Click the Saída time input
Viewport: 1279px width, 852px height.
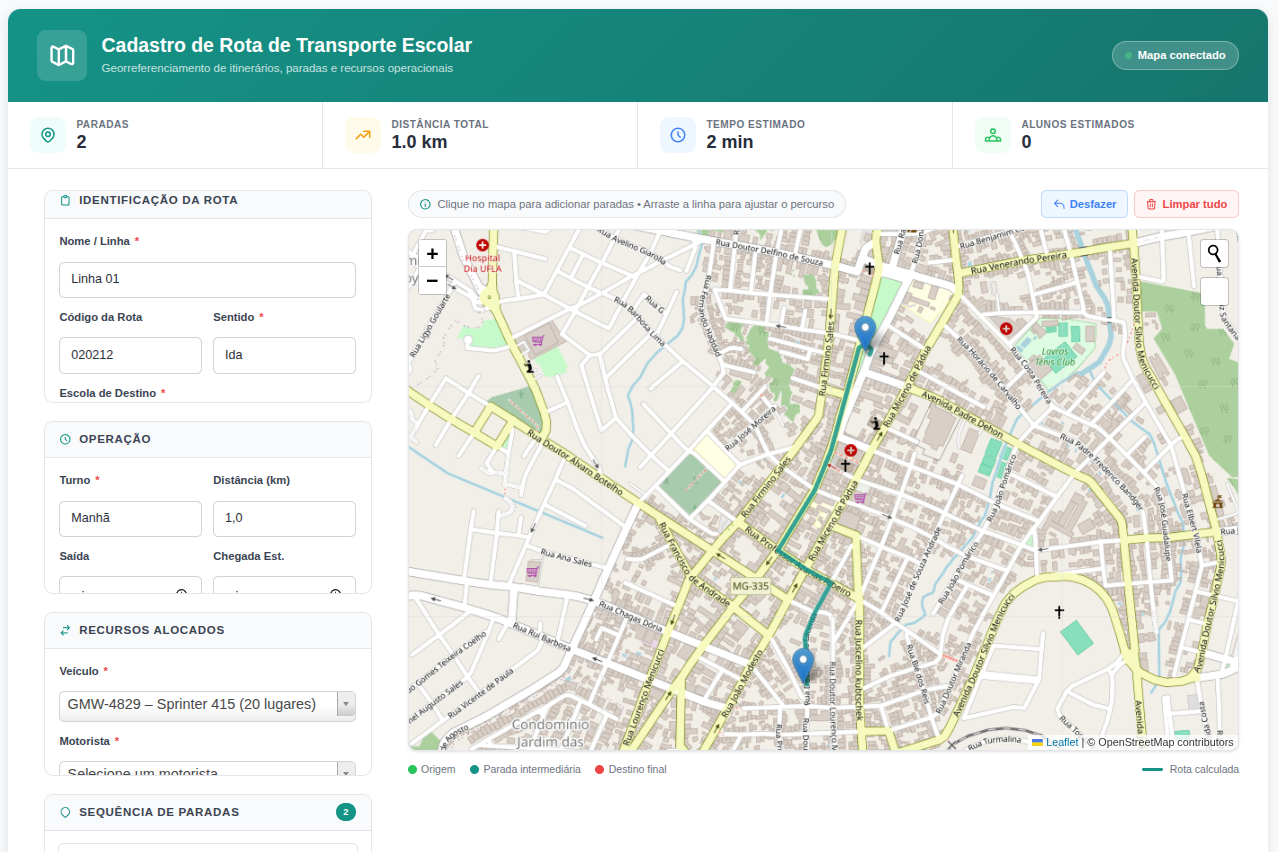130,585
